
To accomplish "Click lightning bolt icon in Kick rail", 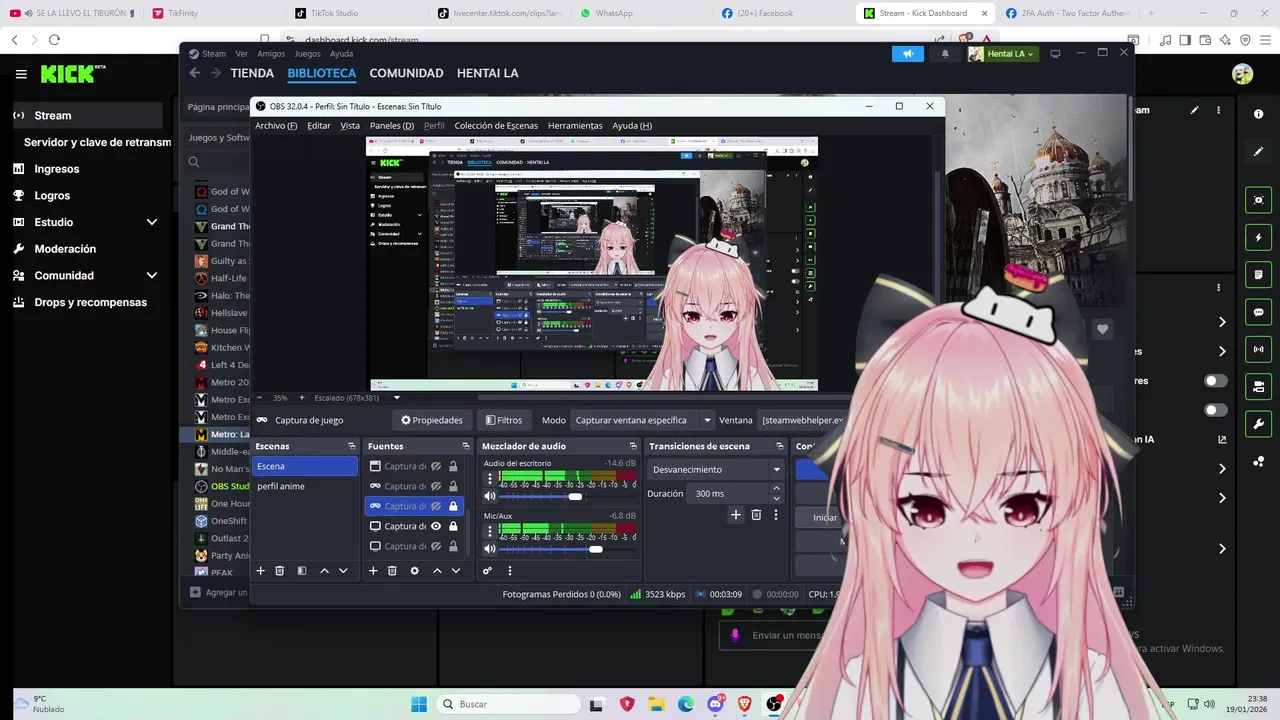I will click(1258, 237).
